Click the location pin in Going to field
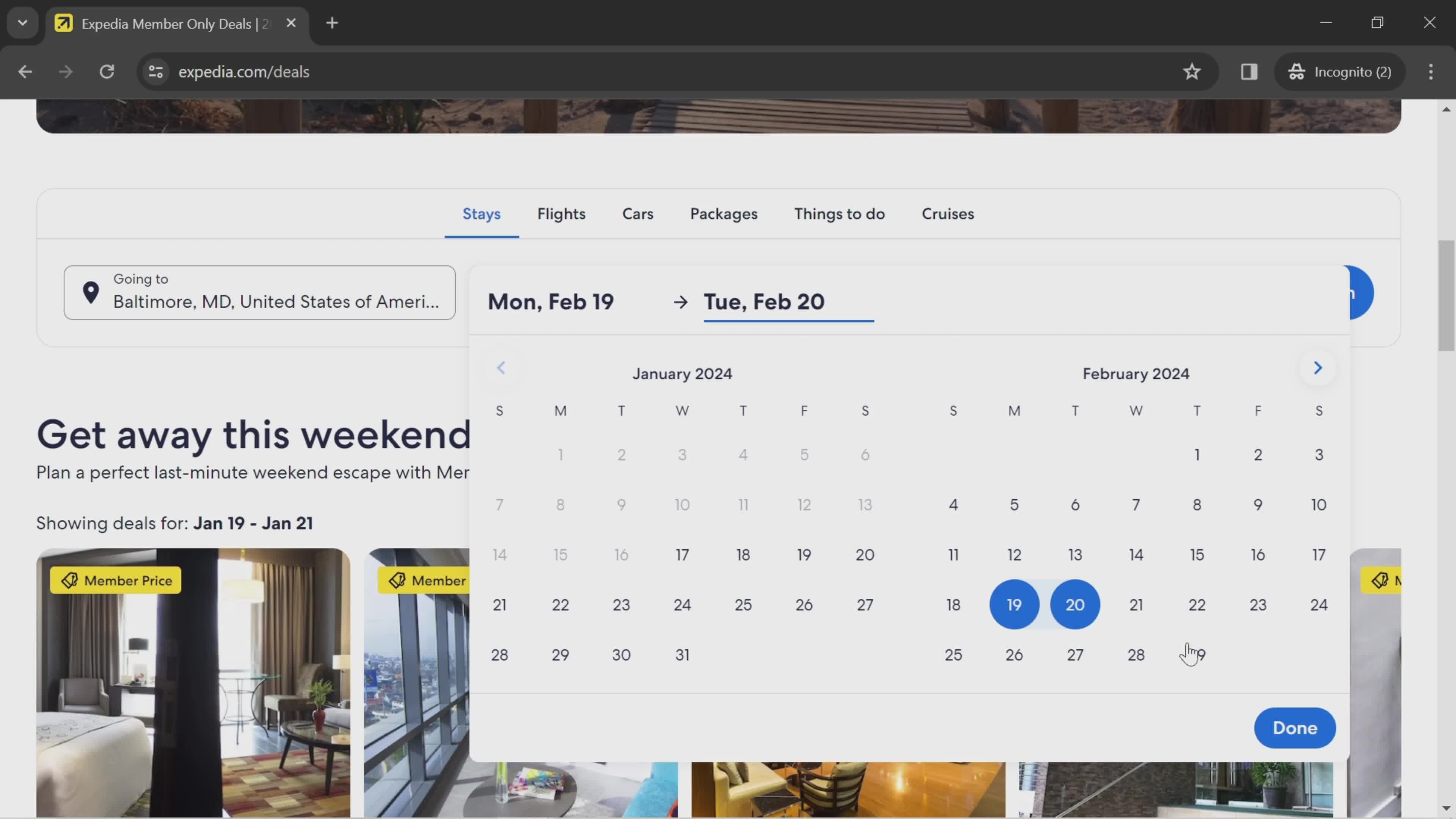The image size is (1456, 819). 91,292
